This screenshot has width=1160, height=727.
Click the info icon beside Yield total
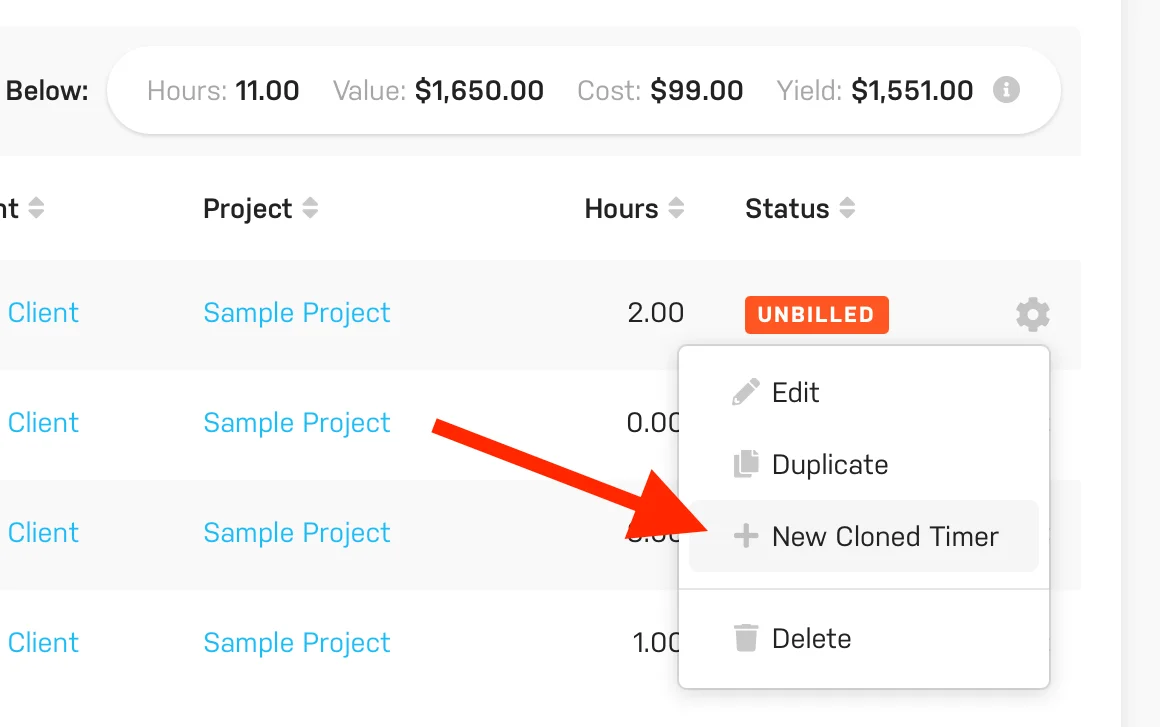1006,91
